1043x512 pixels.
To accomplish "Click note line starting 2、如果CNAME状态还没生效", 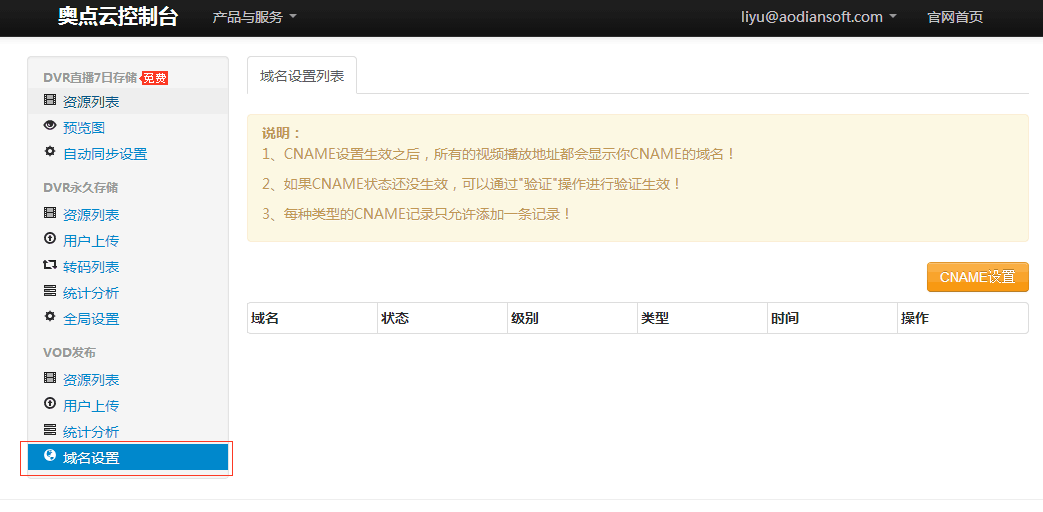I will click(x=472, y=184).
